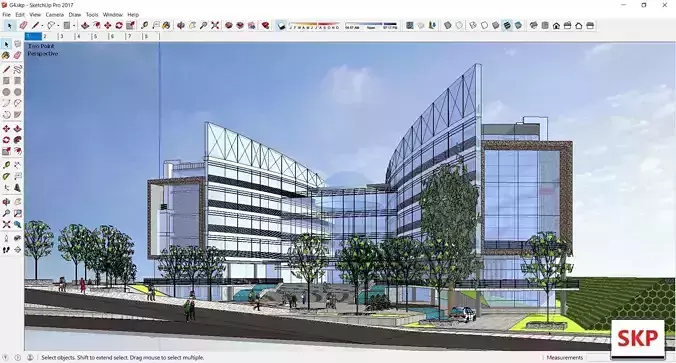Expand the Line tool dropdown arrow
The height and width of the screenshot is (363, 676).
pyautogui.click(x=42, y=26)
